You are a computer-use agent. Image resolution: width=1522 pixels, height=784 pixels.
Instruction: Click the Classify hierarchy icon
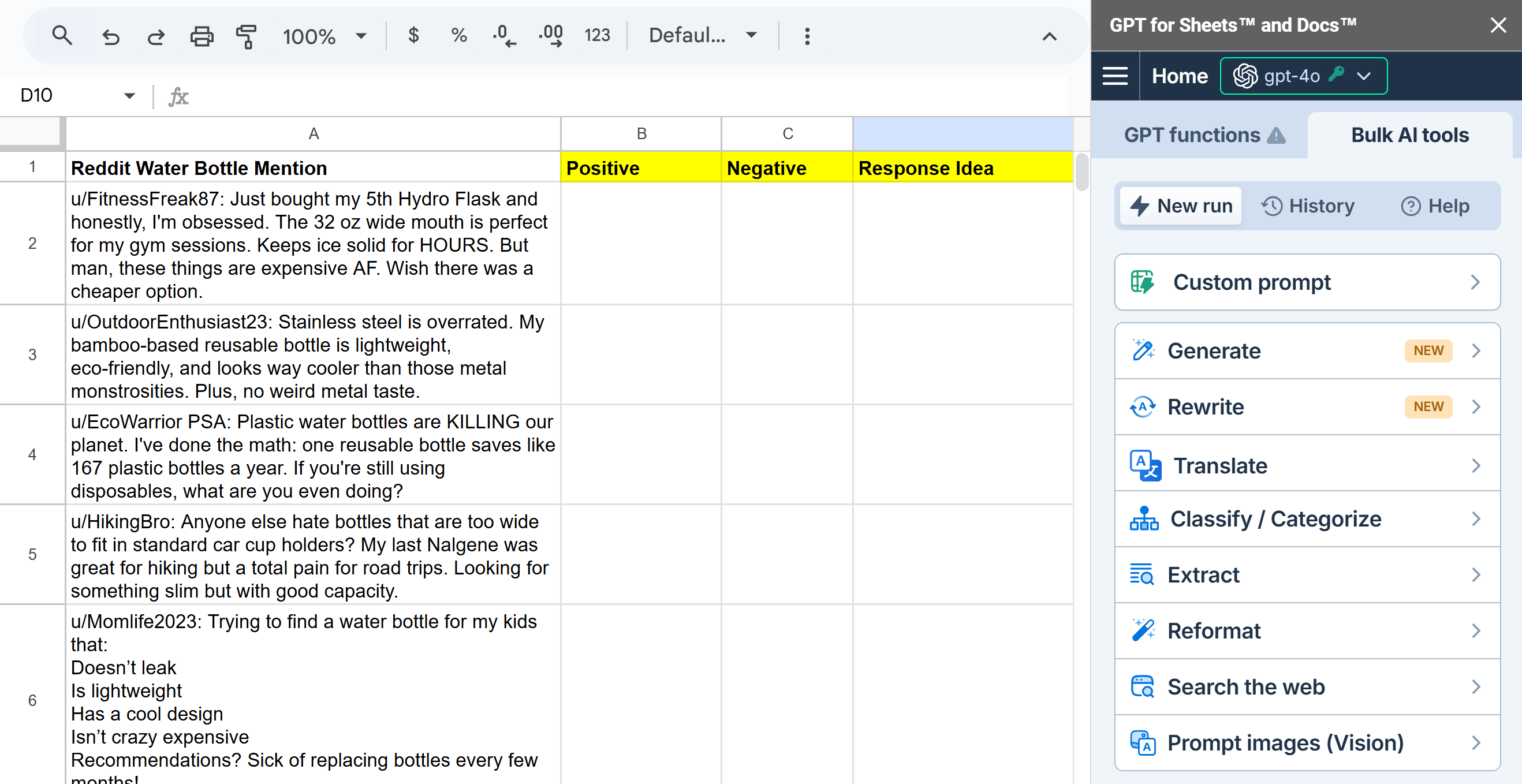tap(1144, 519)
